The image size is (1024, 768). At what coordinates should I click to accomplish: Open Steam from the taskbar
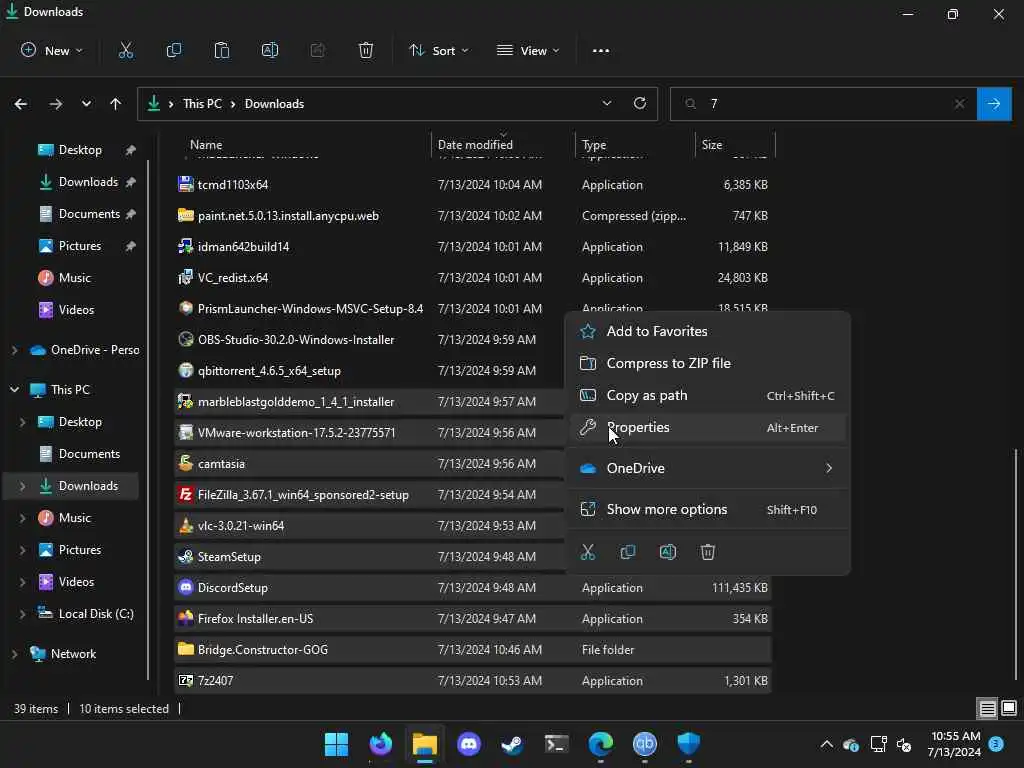[513, 744]
